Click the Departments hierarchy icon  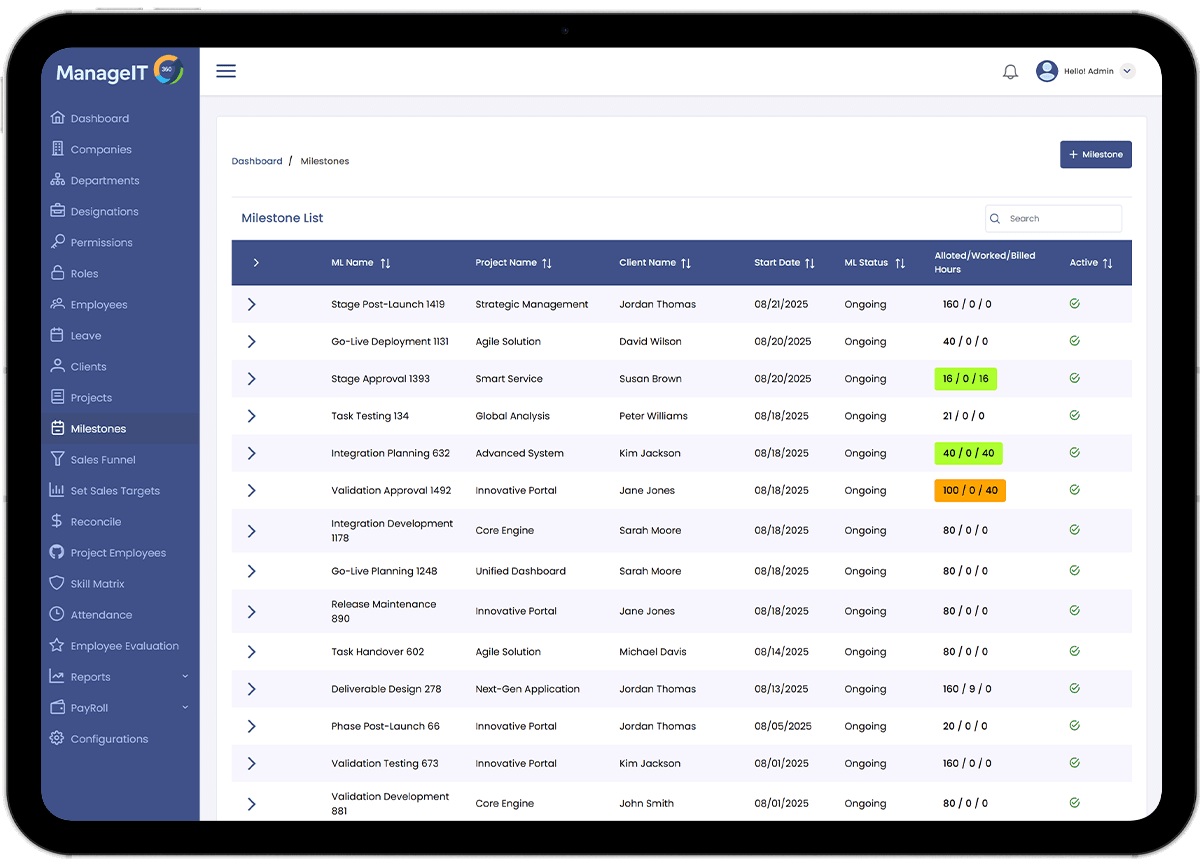[x=58, y=180]
